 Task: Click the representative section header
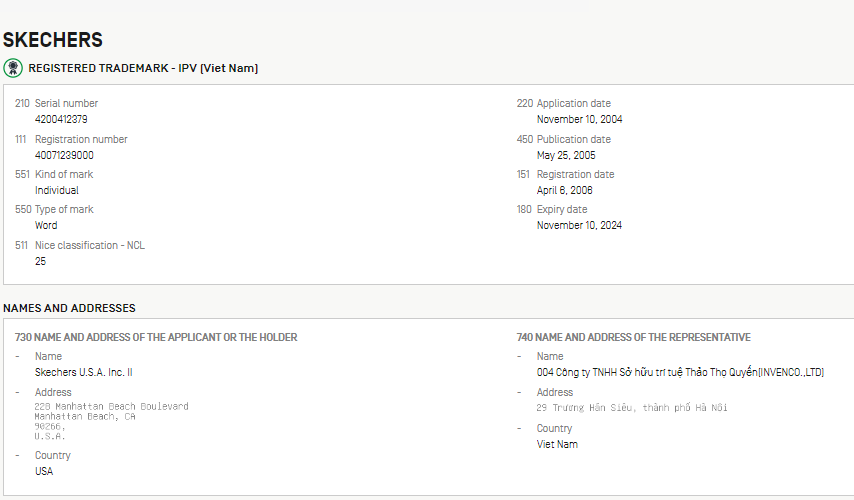633,337
